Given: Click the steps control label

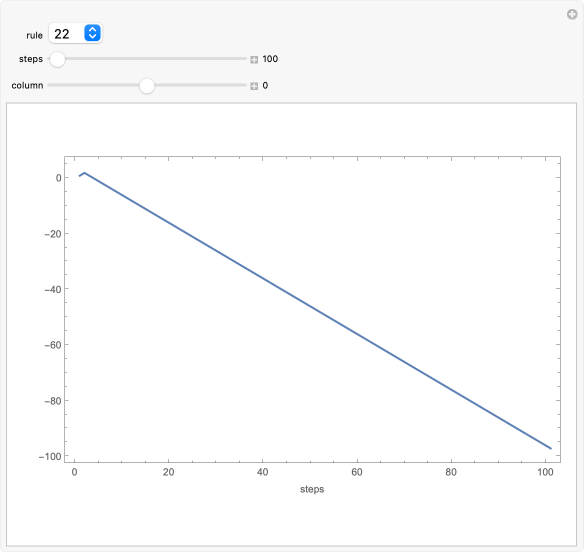Looking at the screenshot, I should pyautogui.click(x=31, y=59).
